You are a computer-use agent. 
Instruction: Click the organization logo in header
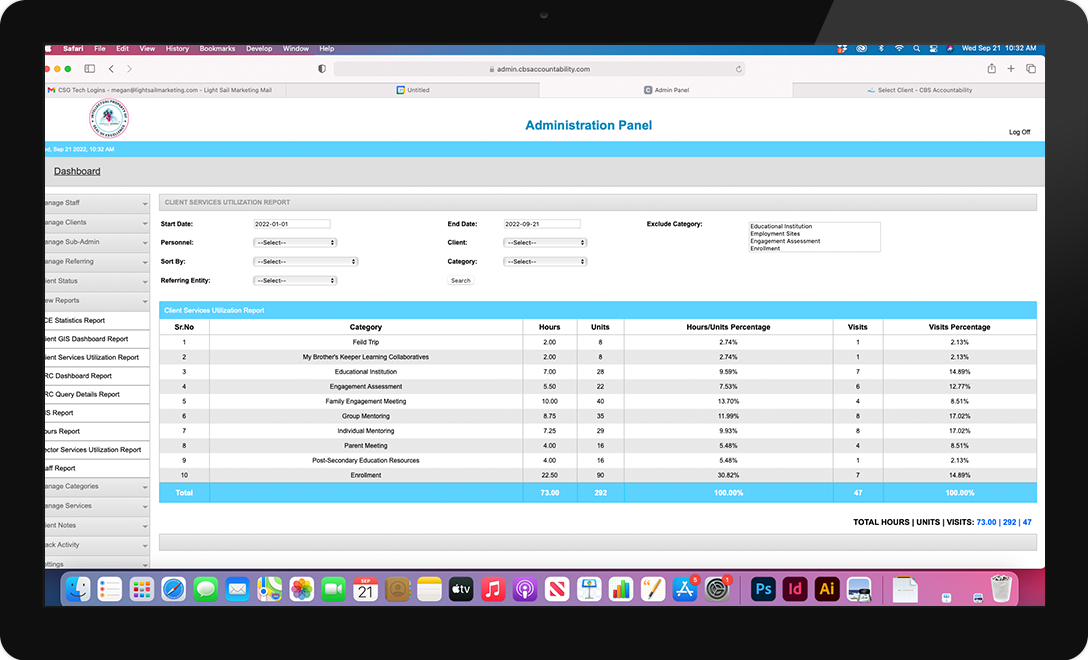point(108,120)
